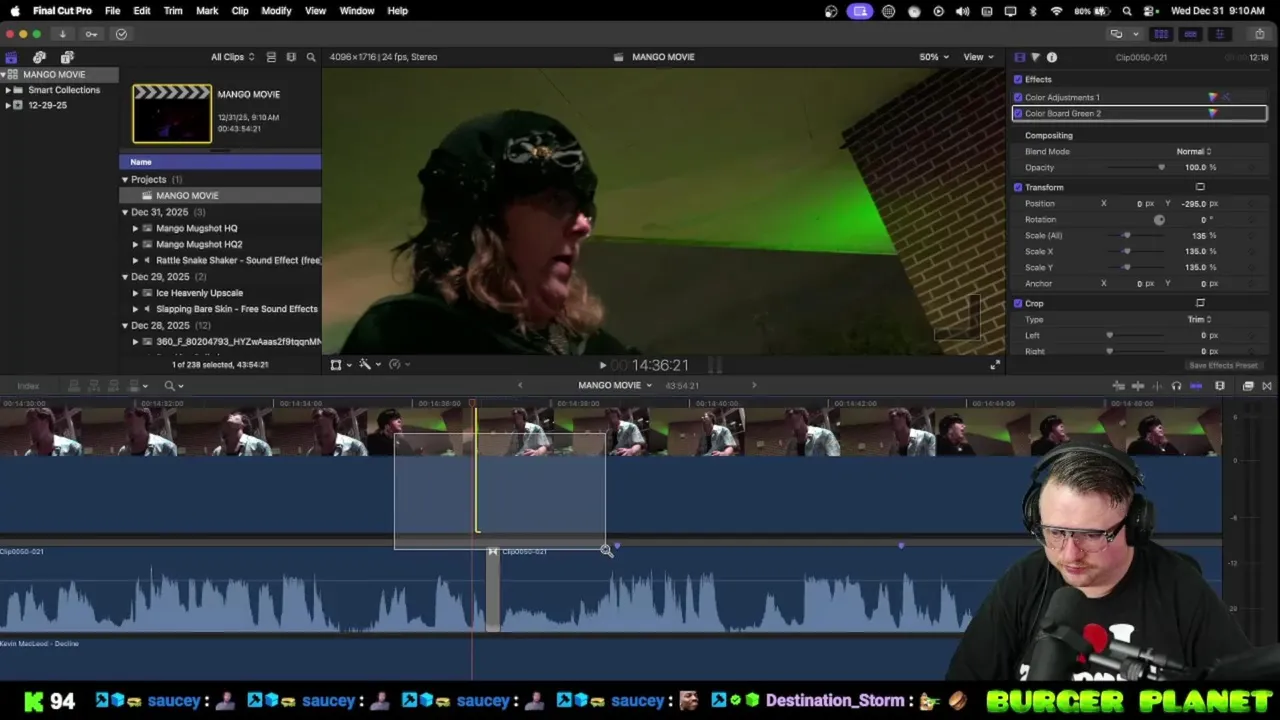Screen dimensions: 1280x720
Task: Select Mango Mugshot HQ2 clip row
Action: point(220,244)
